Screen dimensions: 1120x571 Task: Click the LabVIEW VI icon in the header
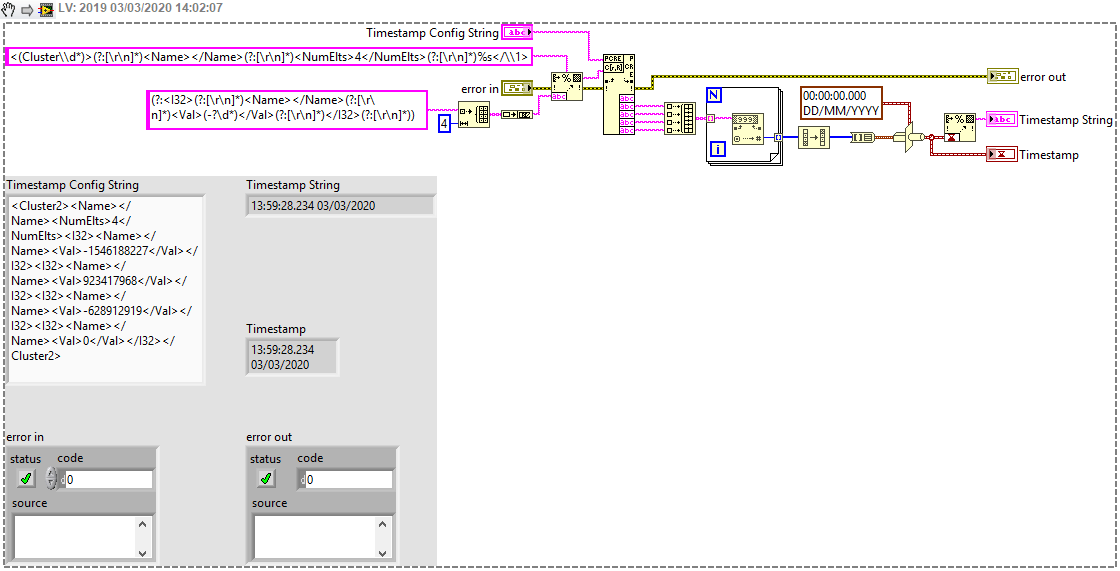46,10
